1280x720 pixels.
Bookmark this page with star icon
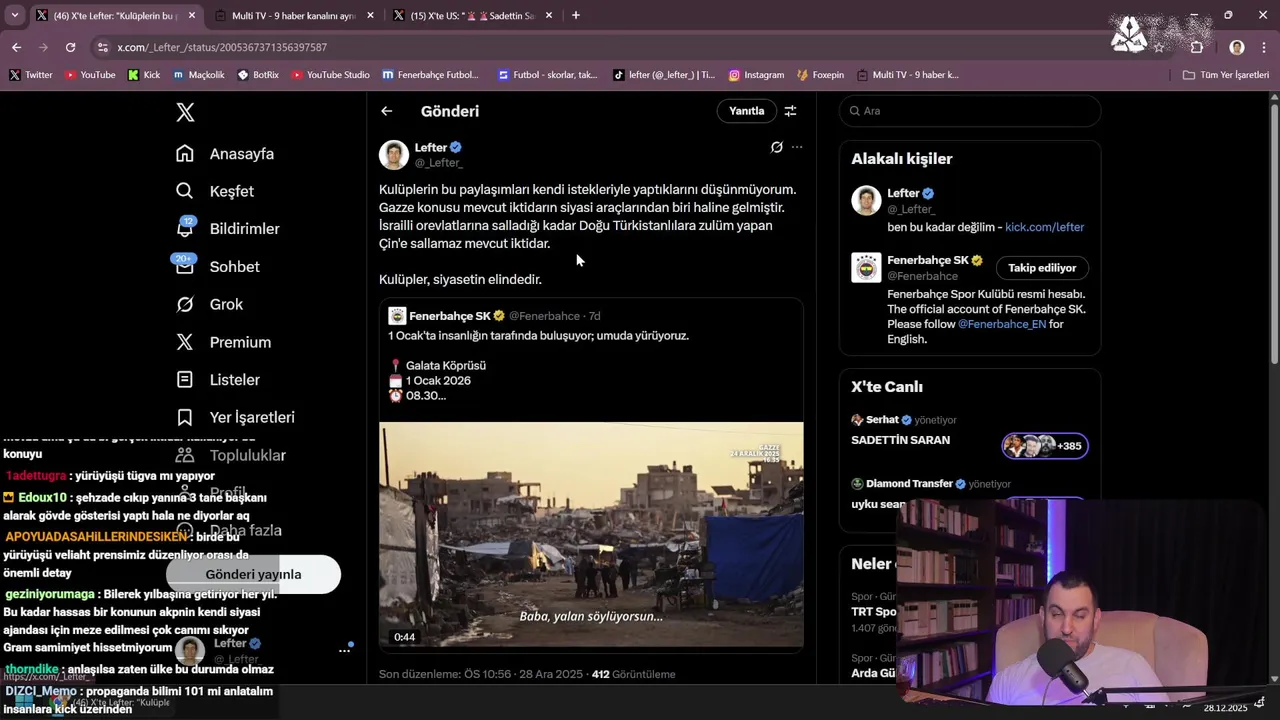coord(1159,47)
